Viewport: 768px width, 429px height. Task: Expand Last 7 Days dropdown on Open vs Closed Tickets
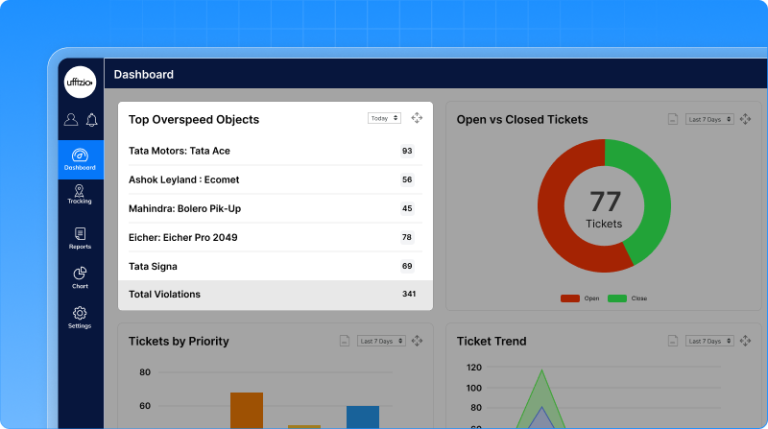709,119
